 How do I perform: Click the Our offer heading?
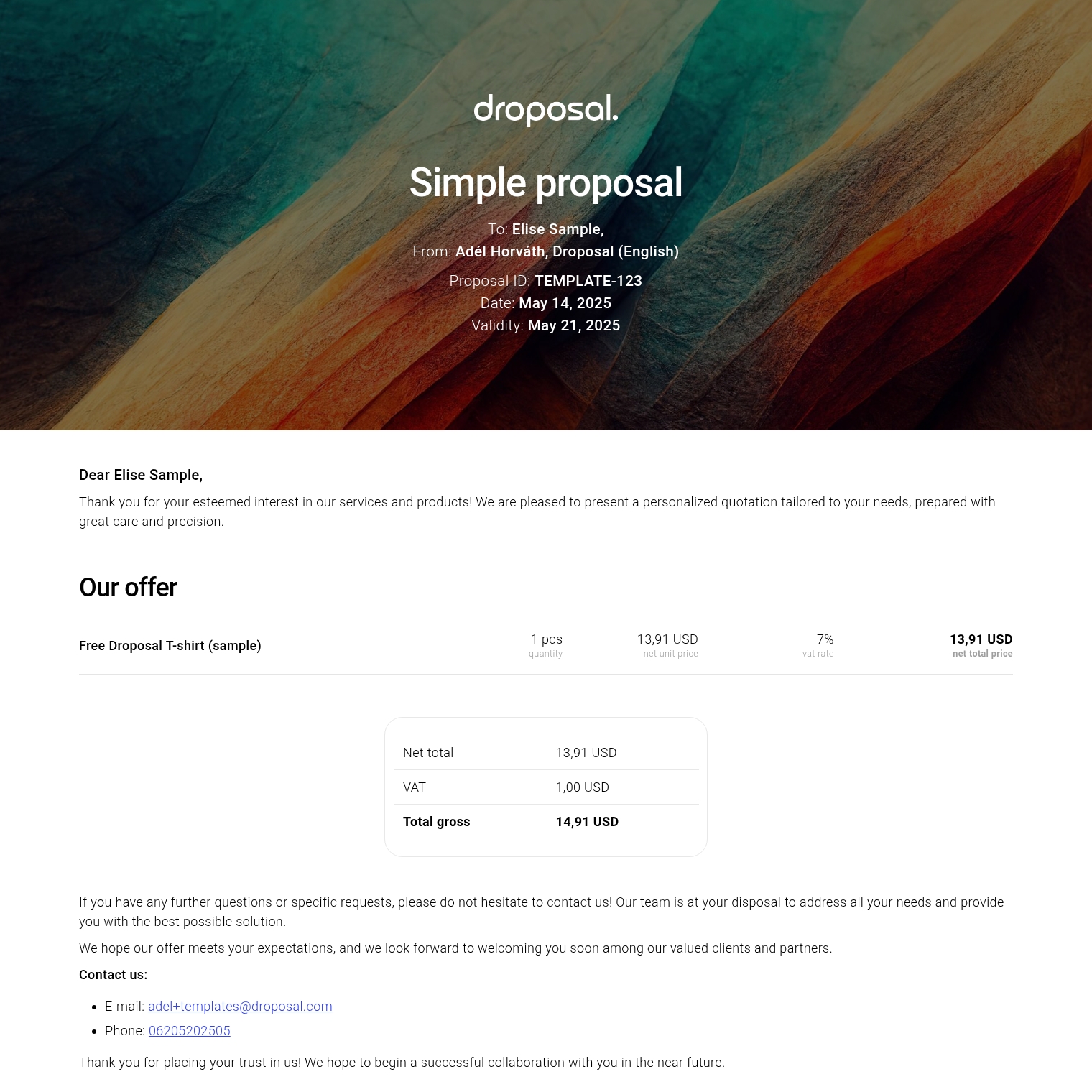coord(128,587)
